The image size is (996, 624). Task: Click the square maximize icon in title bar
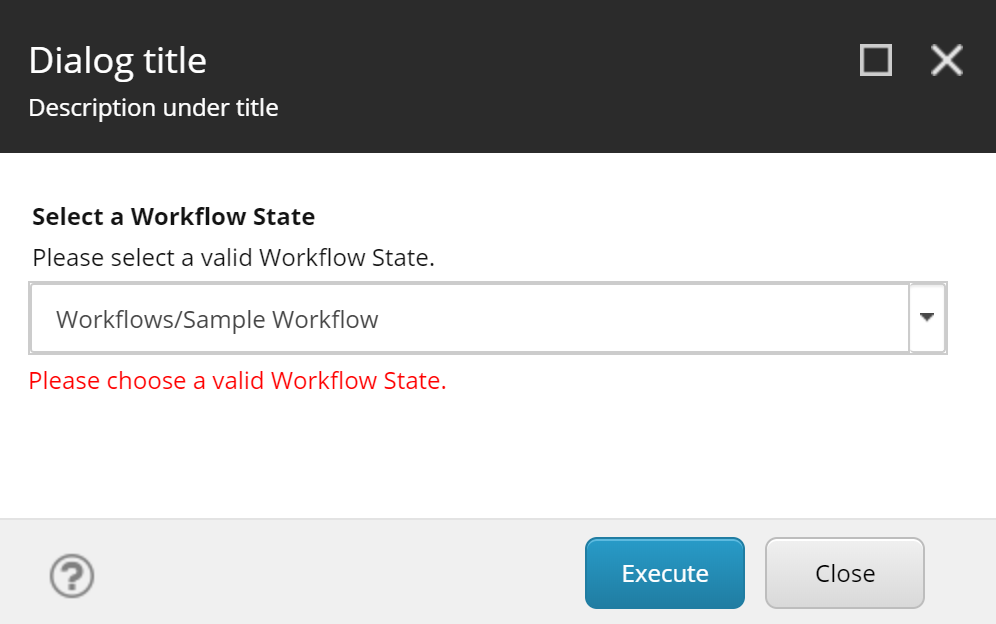click(875, 60)
